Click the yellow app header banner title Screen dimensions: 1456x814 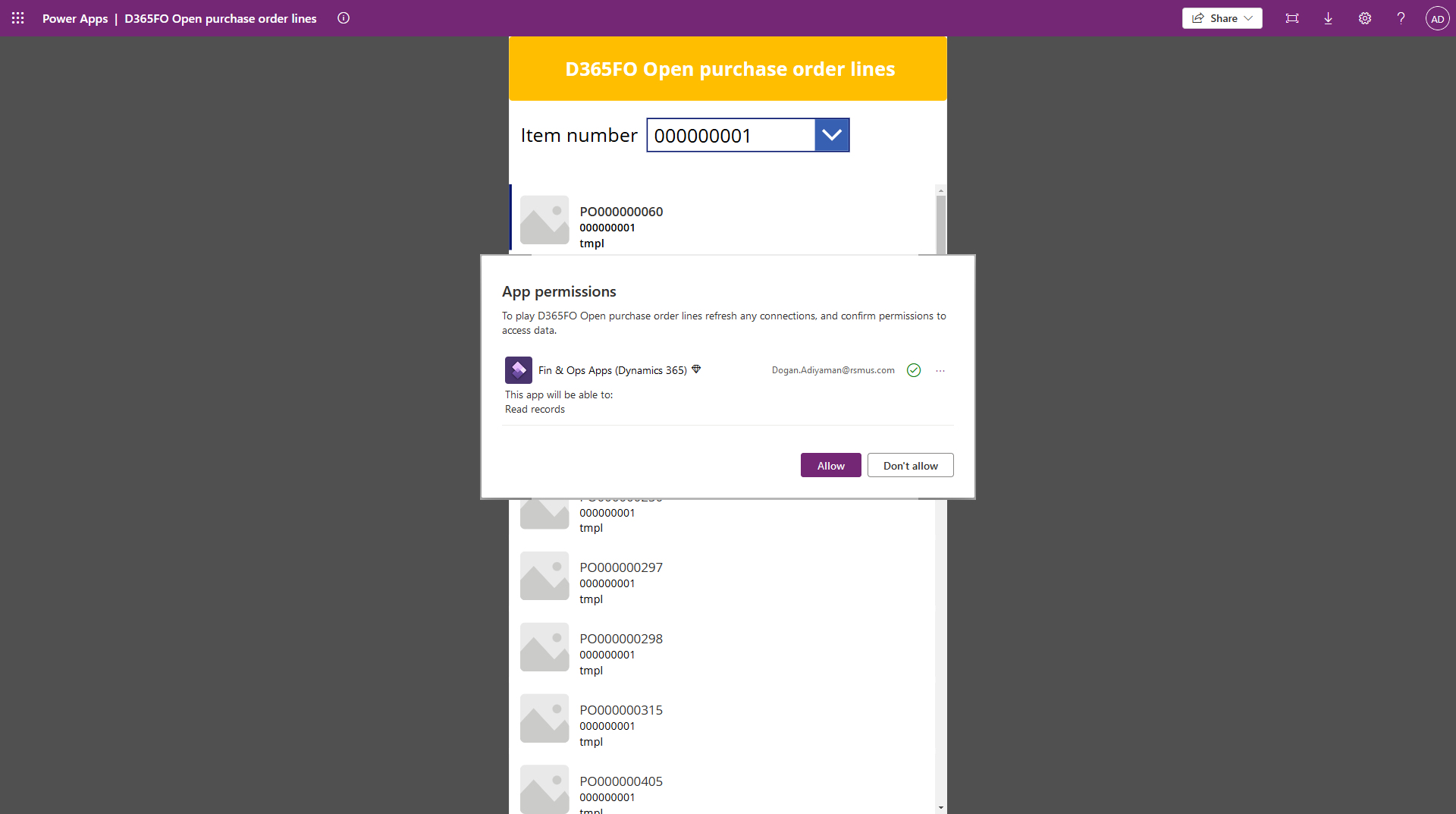730,69
